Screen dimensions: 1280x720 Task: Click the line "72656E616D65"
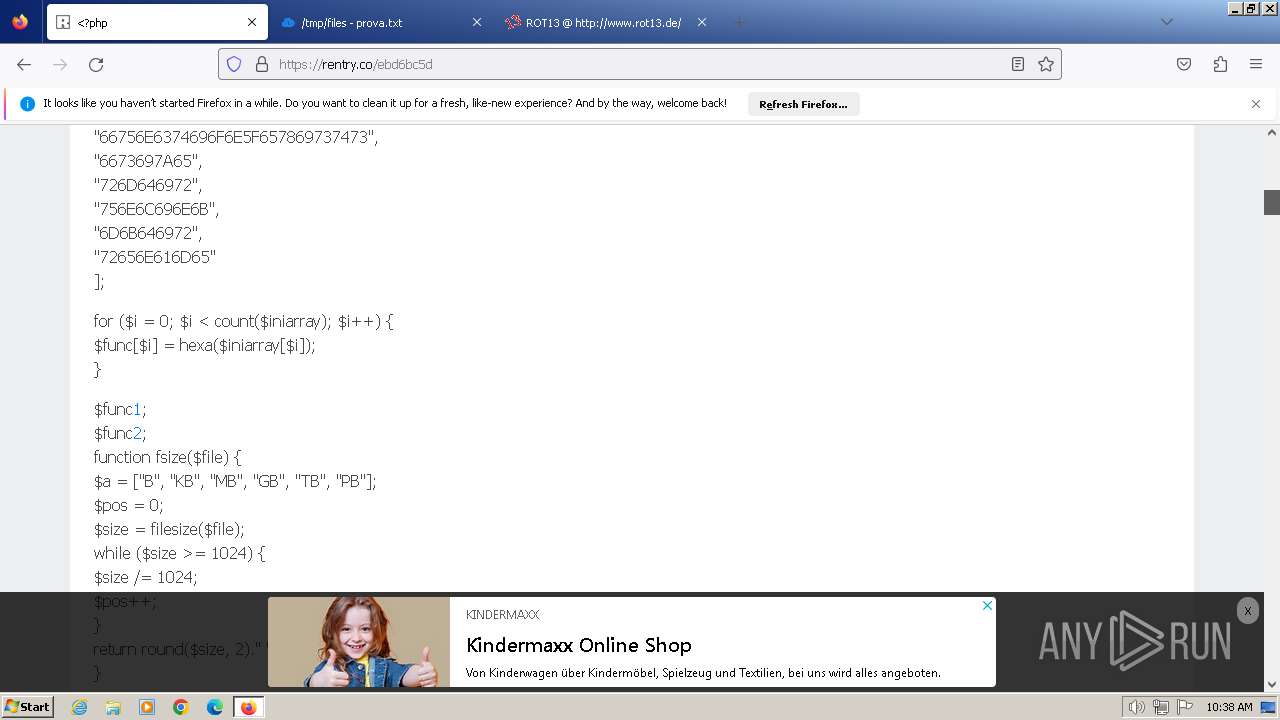tap(155, 257)
